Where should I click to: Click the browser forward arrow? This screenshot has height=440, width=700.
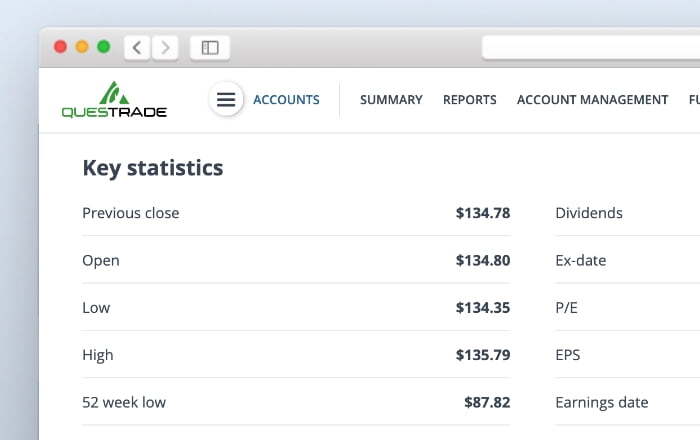coord(165,47)
